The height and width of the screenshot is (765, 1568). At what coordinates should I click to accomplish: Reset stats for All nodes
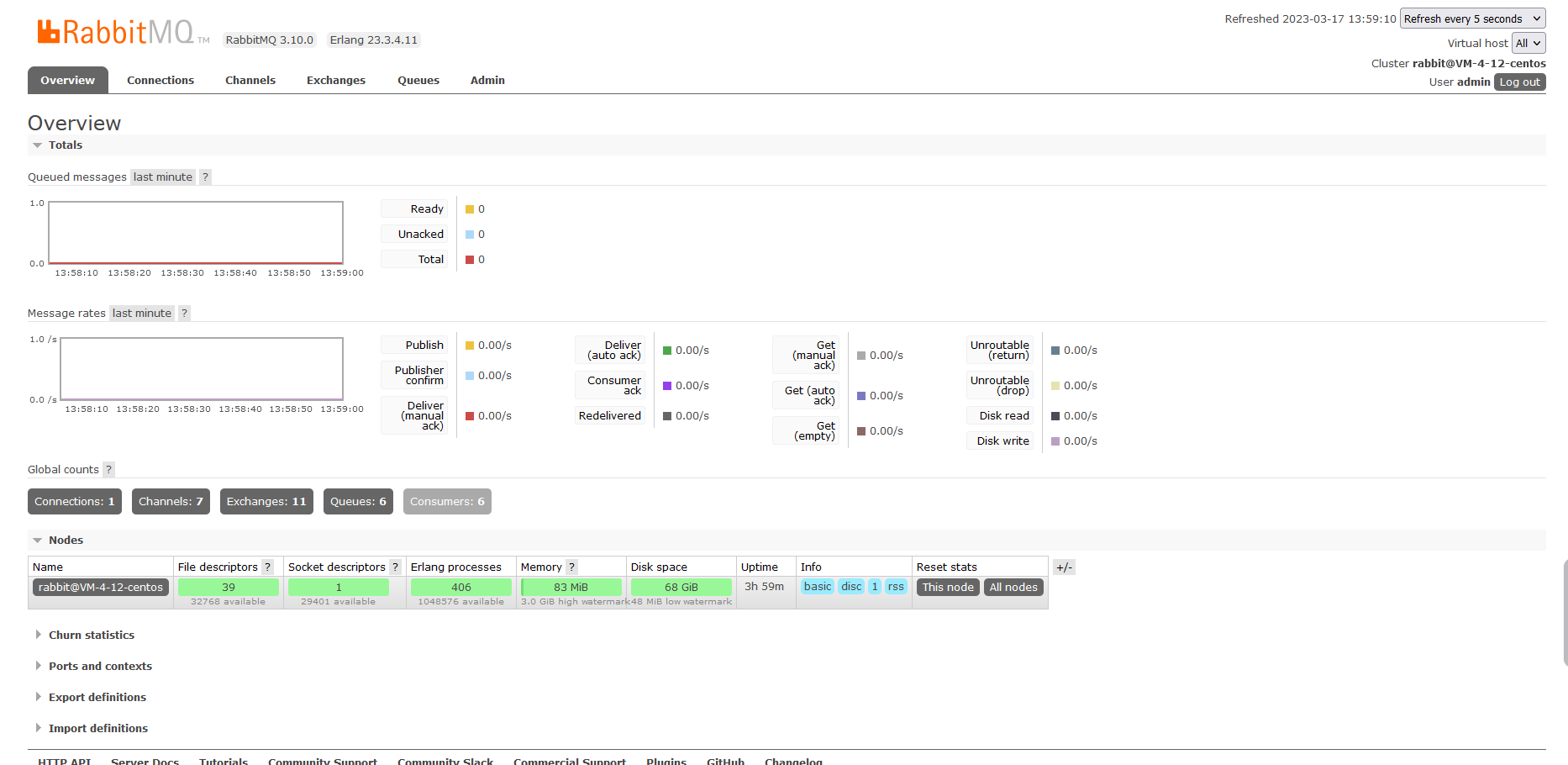click(1013, 587)
